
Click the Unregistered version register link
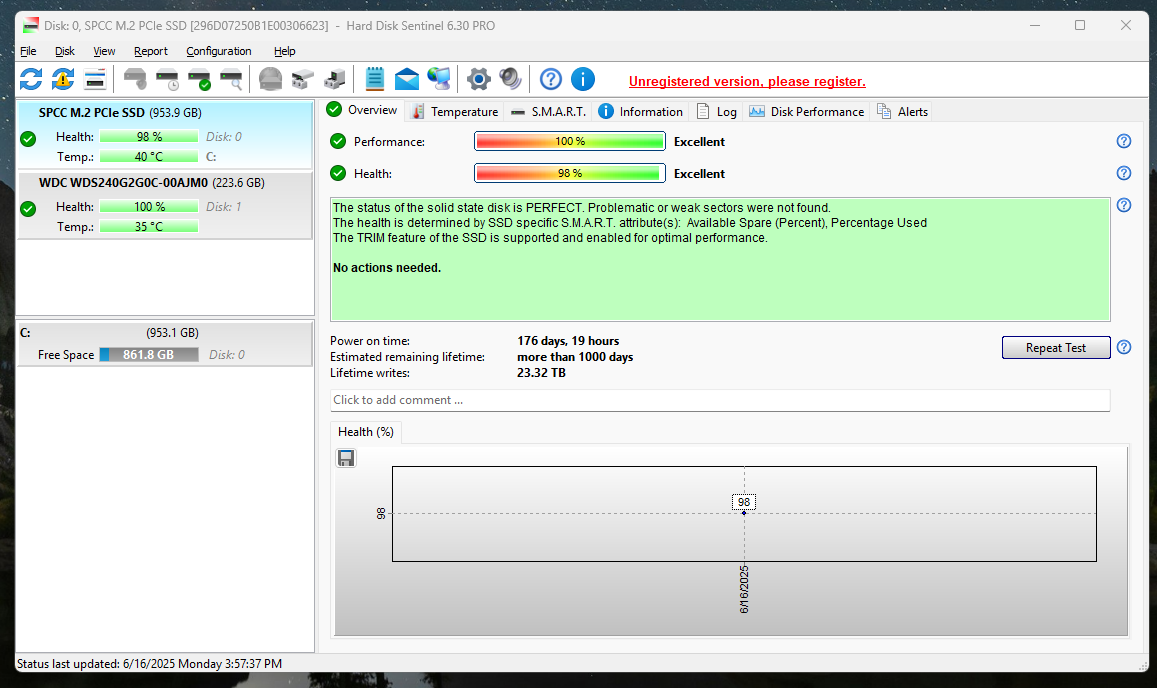(x=747, y=81)
